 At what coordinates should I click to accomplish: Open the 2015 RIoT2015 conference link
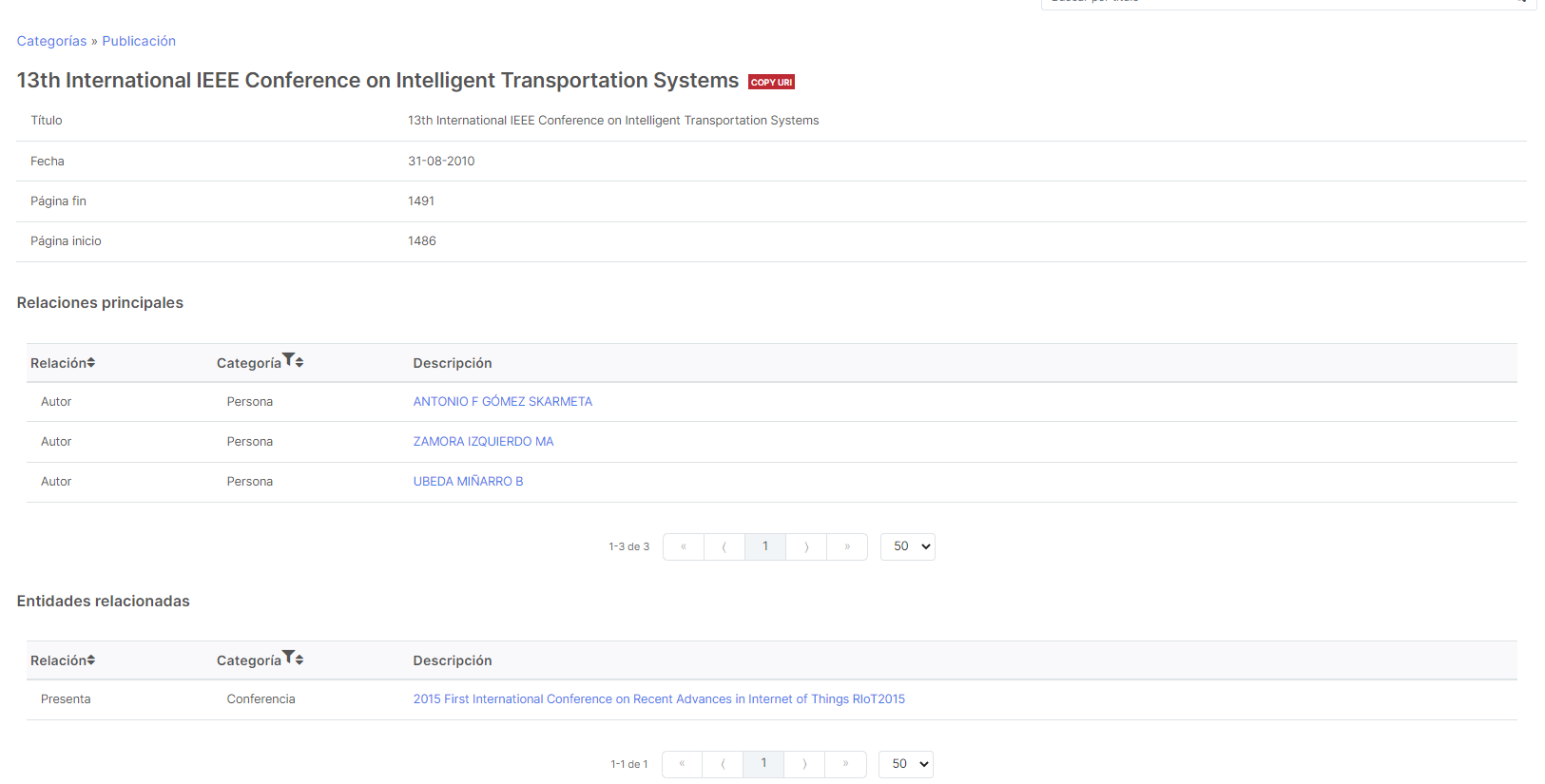click(x=659, y=699)
